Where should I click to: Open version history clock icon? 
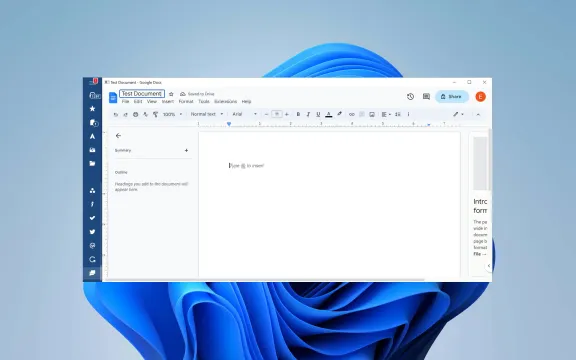click(x=410, y=97)
